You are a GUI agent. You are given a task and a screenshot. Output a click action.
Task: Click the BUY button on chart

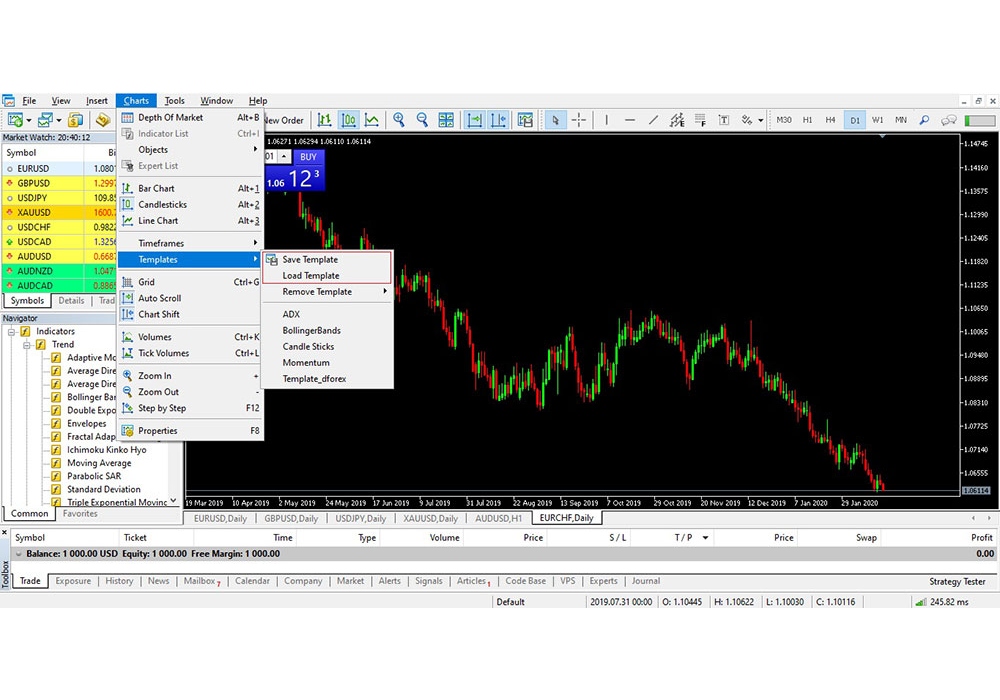[309, 157]
